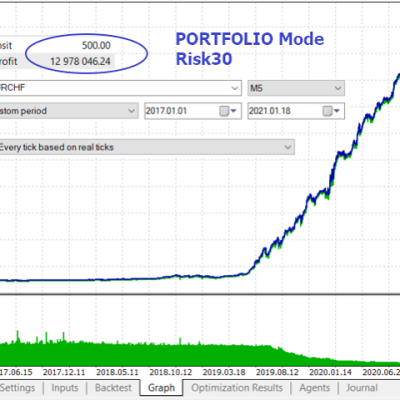The height and width of the screenshot is (400, 400).
Task: Click the profit value 12 978 046.24
Action: [x=80, y=61]
